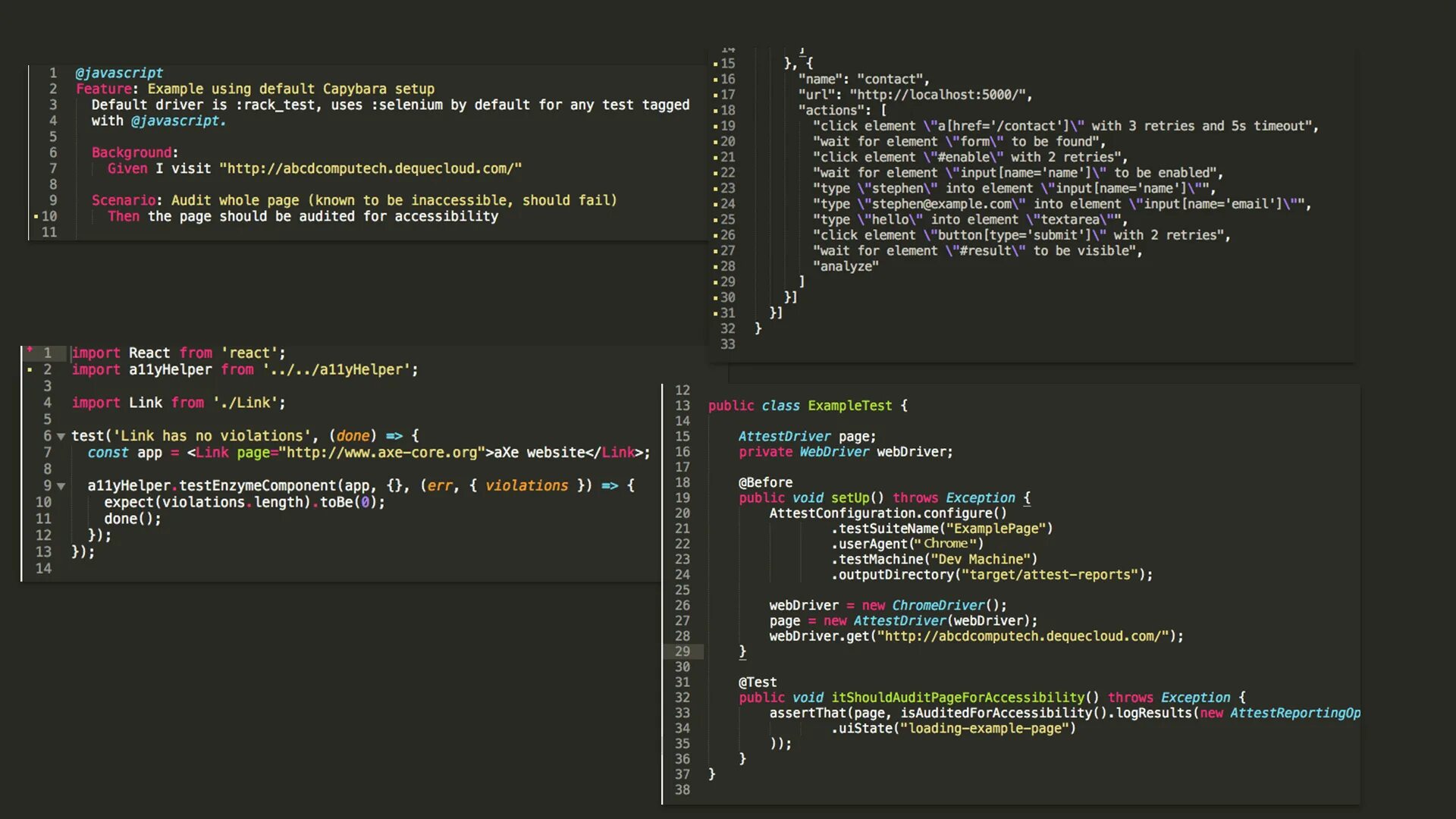Viewport: 1456px width, 819px height.
Task: Collapse the fold arrow on line 9 of the React test
Action: [x=61, y=486]
